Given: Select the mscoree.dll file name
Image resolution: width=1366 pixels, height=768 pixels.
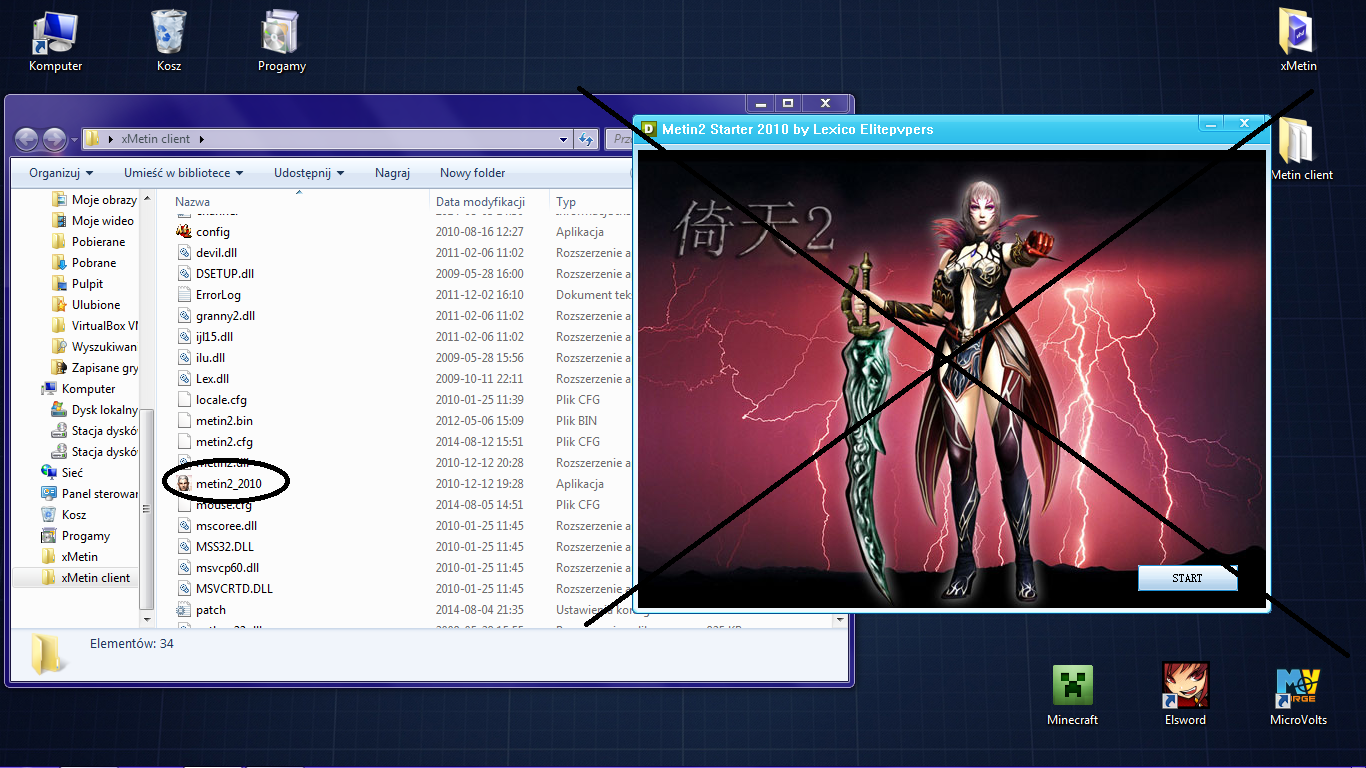Looking at the screenshot, I should [226, 526].
